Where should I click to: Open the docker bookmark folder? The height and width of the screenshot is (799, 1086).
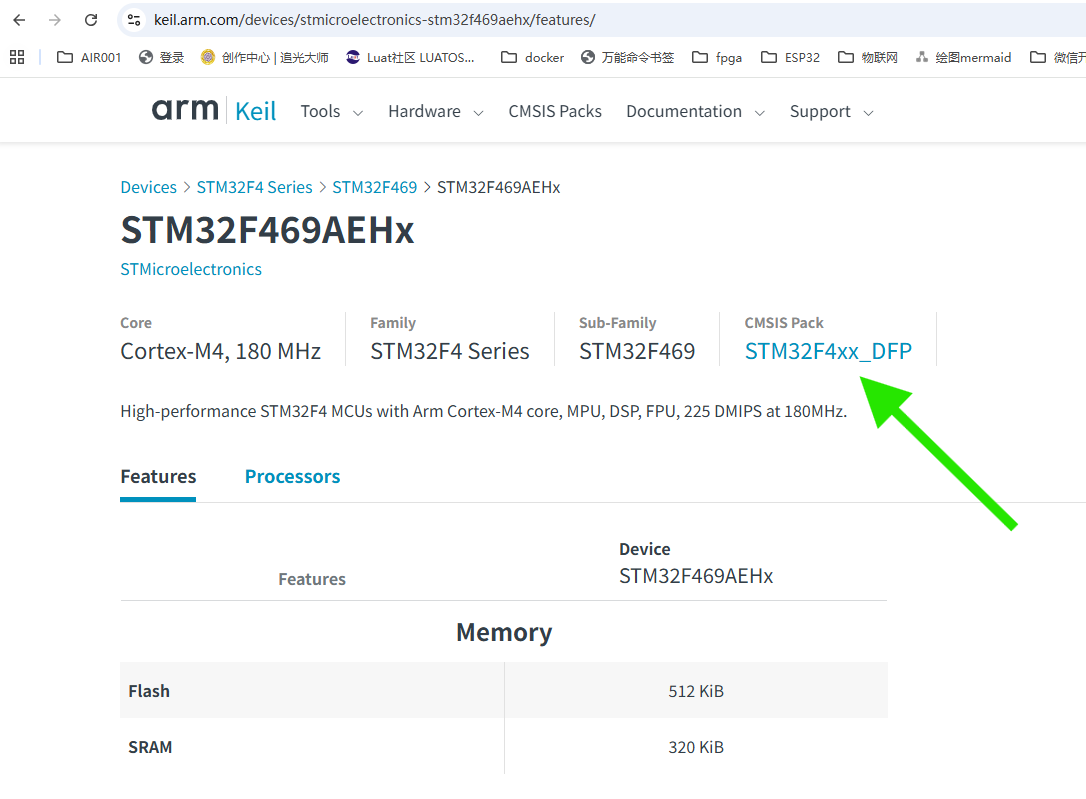[x=532, y=57]
